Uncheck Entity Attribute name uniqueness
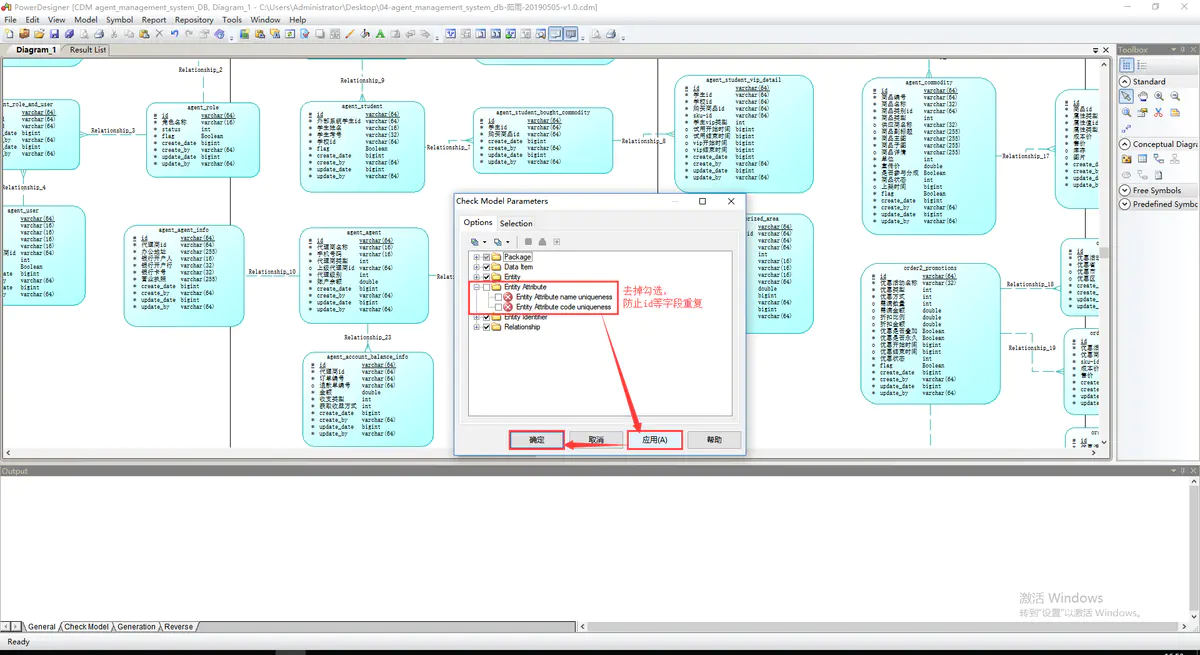This screenshot has width=1200, height=655. click(x=499, y=297)
